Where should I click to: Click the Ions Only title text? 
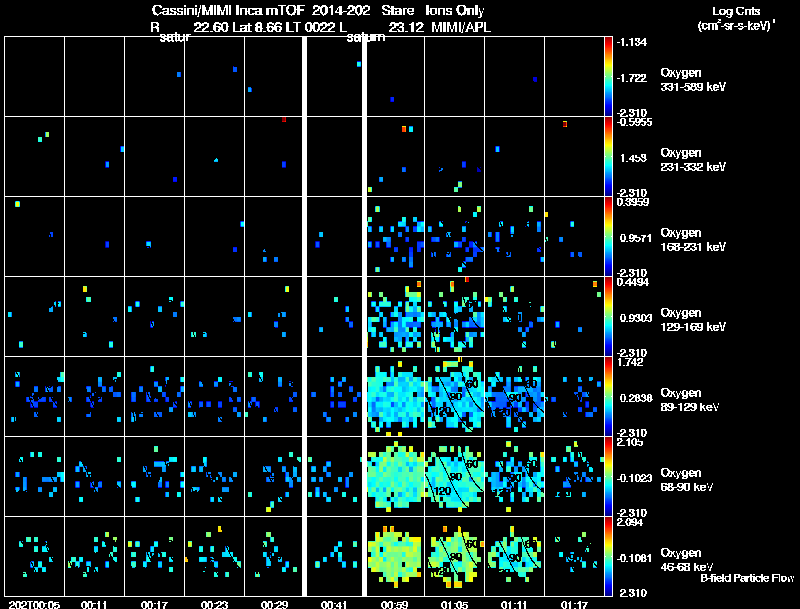pos(455,11)
